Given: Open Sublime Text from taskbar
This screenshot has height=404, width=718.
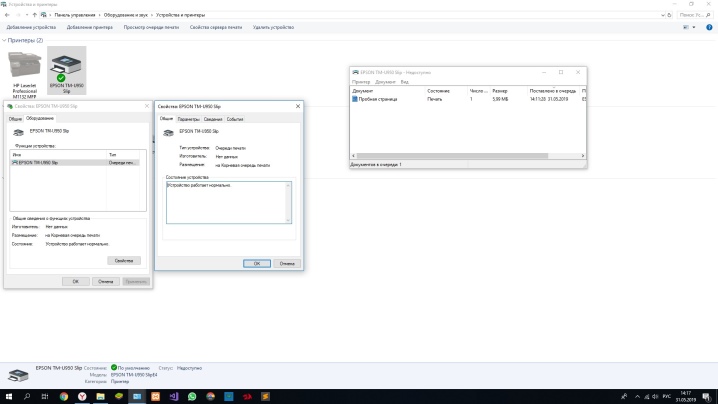Looking at the screenshot, I should pyautogui.click(x=265, y=397).
